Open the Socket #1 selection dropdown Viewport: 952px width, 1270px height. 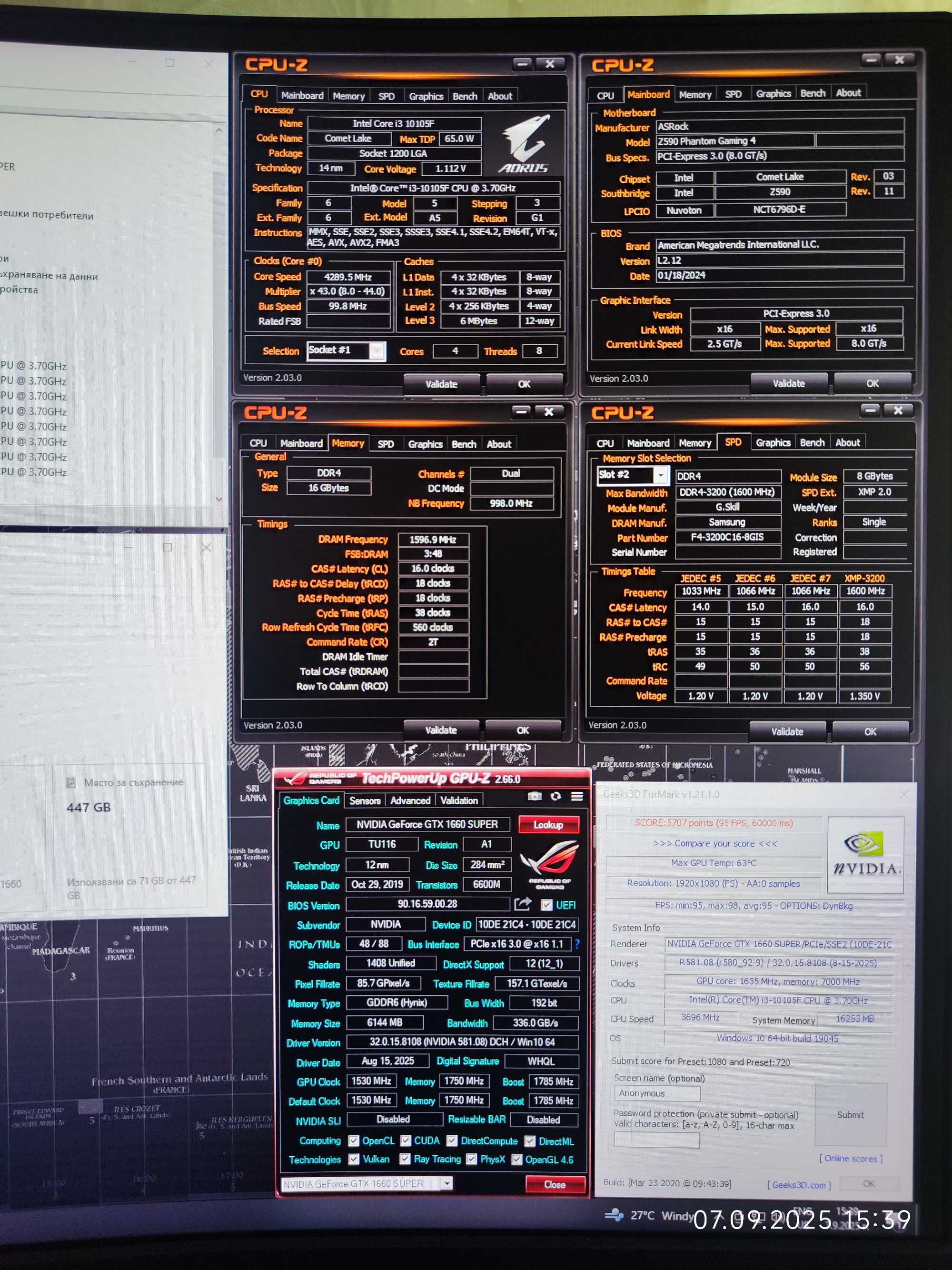coord(377,350)
